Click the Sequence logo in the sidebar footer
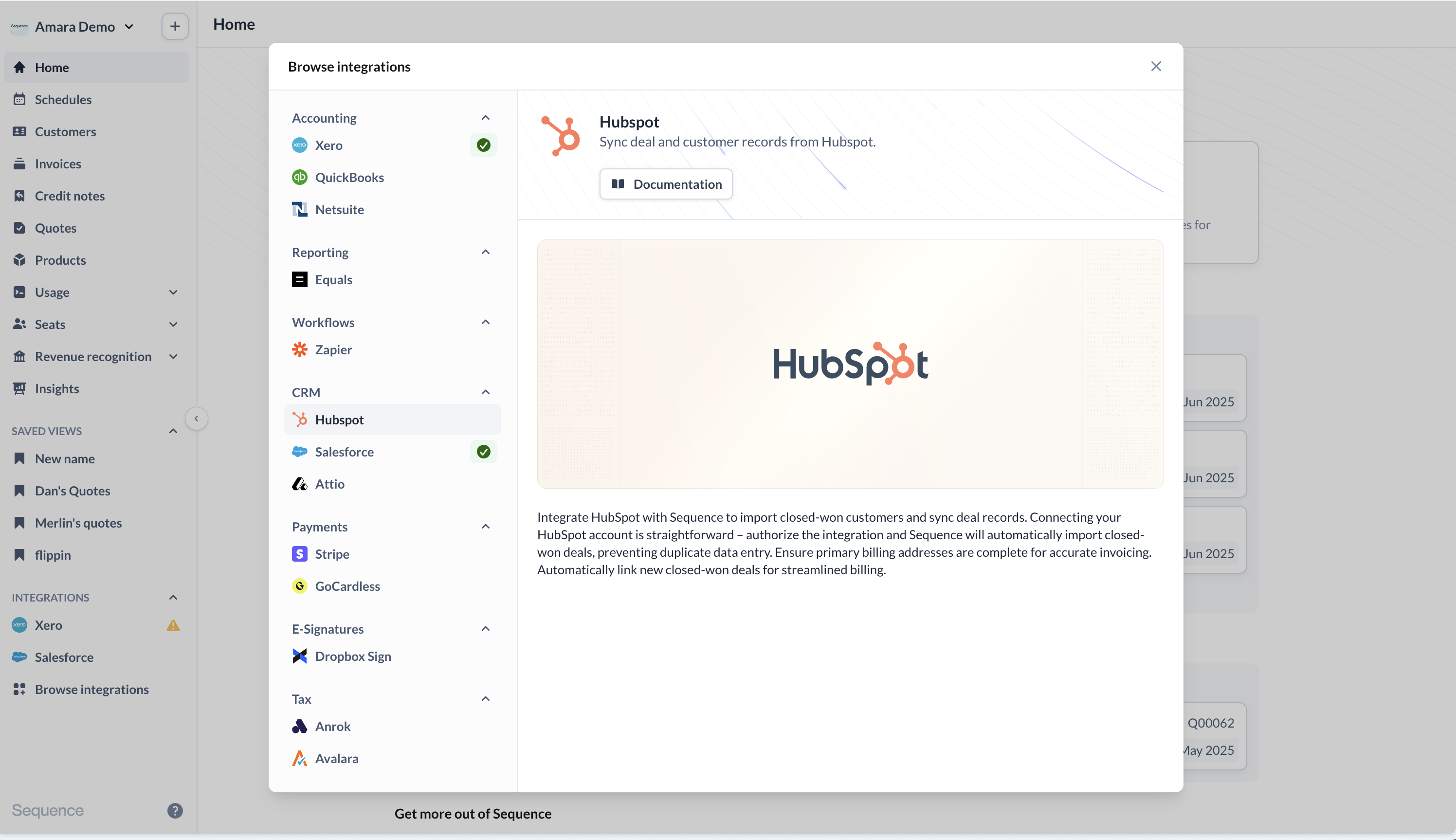Screen dimensions: 1456x840 click(48, 811)
